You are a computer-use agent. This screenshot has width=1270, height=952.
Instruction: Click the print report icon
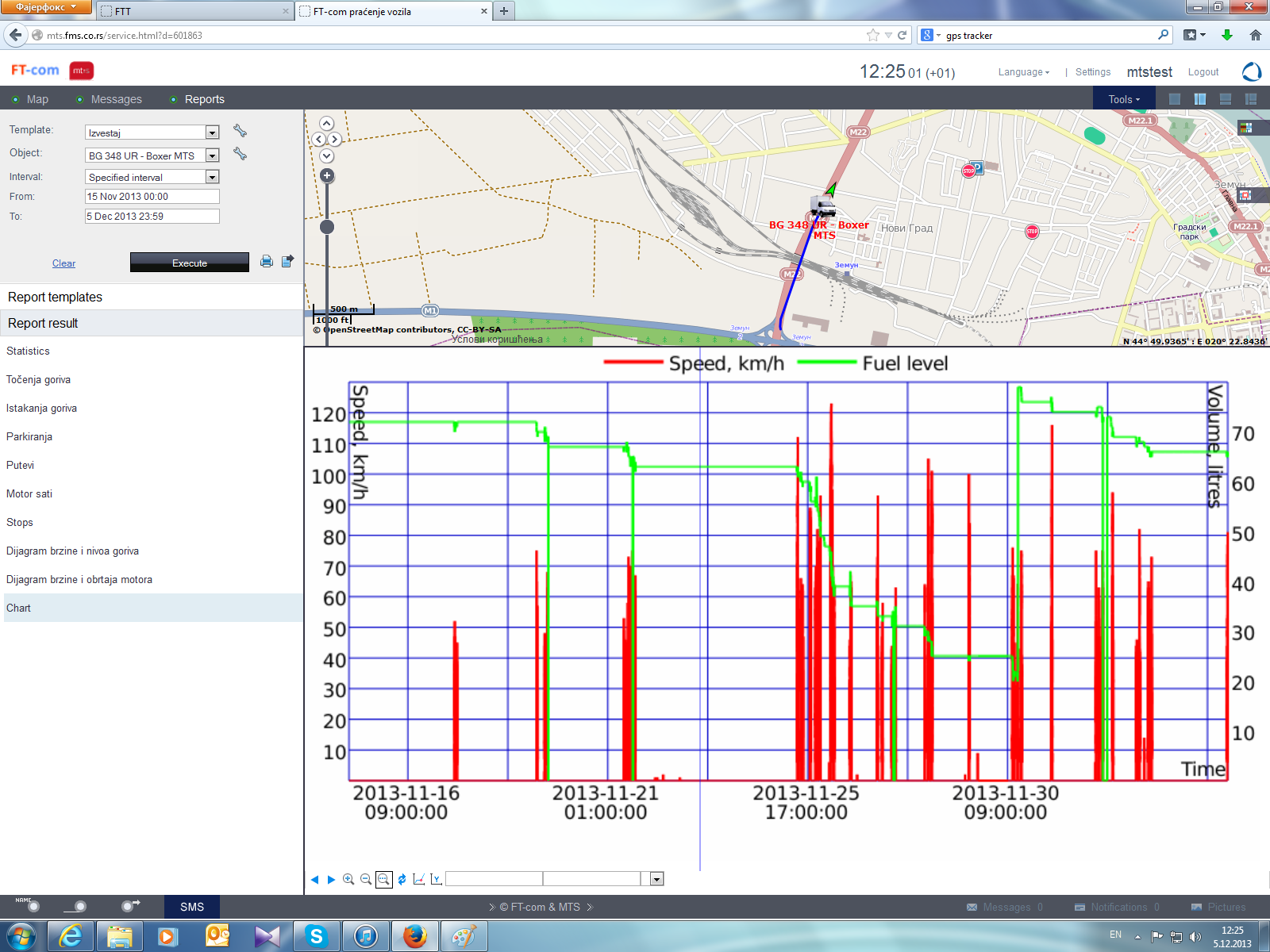tap(267, 261)
